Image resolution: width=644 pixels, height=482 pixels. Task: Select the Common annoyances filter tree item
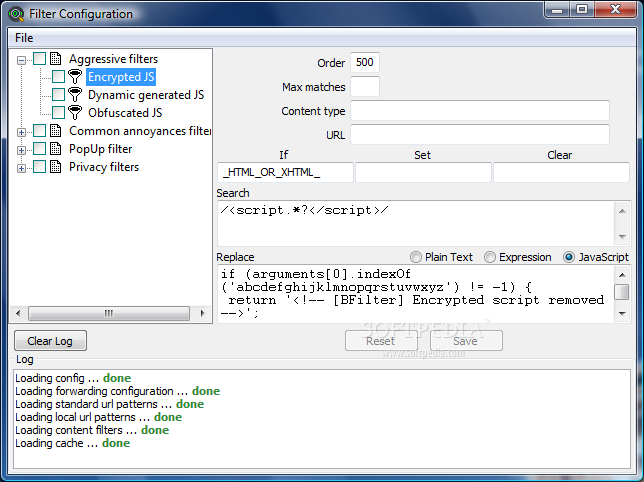click(x=140, y=131)
